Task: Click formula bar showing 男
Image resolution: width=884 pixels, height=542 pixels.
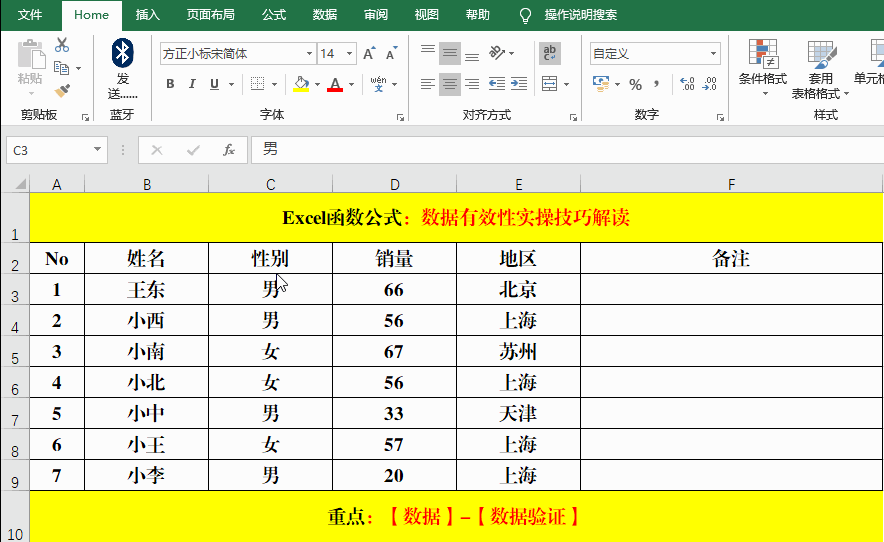Action: tap(567, 150)
